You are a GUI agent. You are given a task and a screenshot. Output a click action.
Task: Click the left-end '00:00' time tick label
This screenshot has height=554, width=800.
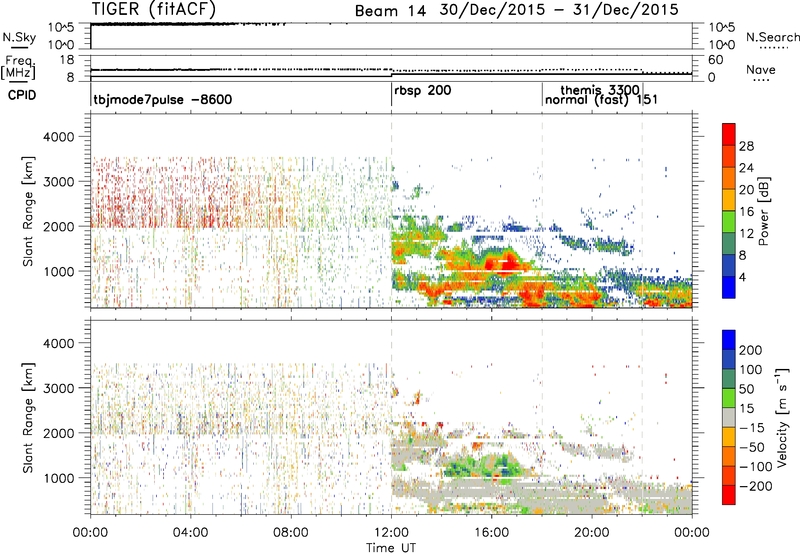point(90,533)
